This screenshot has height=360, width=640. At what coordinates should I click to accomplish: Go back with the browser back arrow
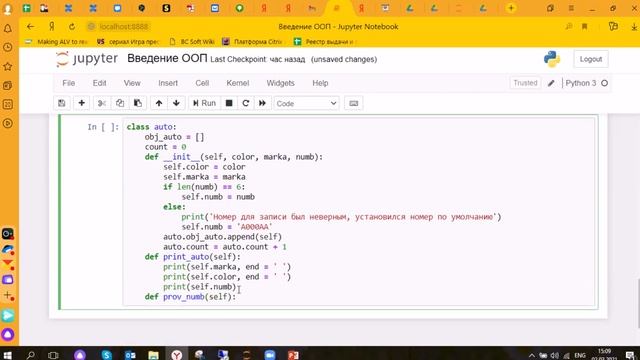[31, 27]
